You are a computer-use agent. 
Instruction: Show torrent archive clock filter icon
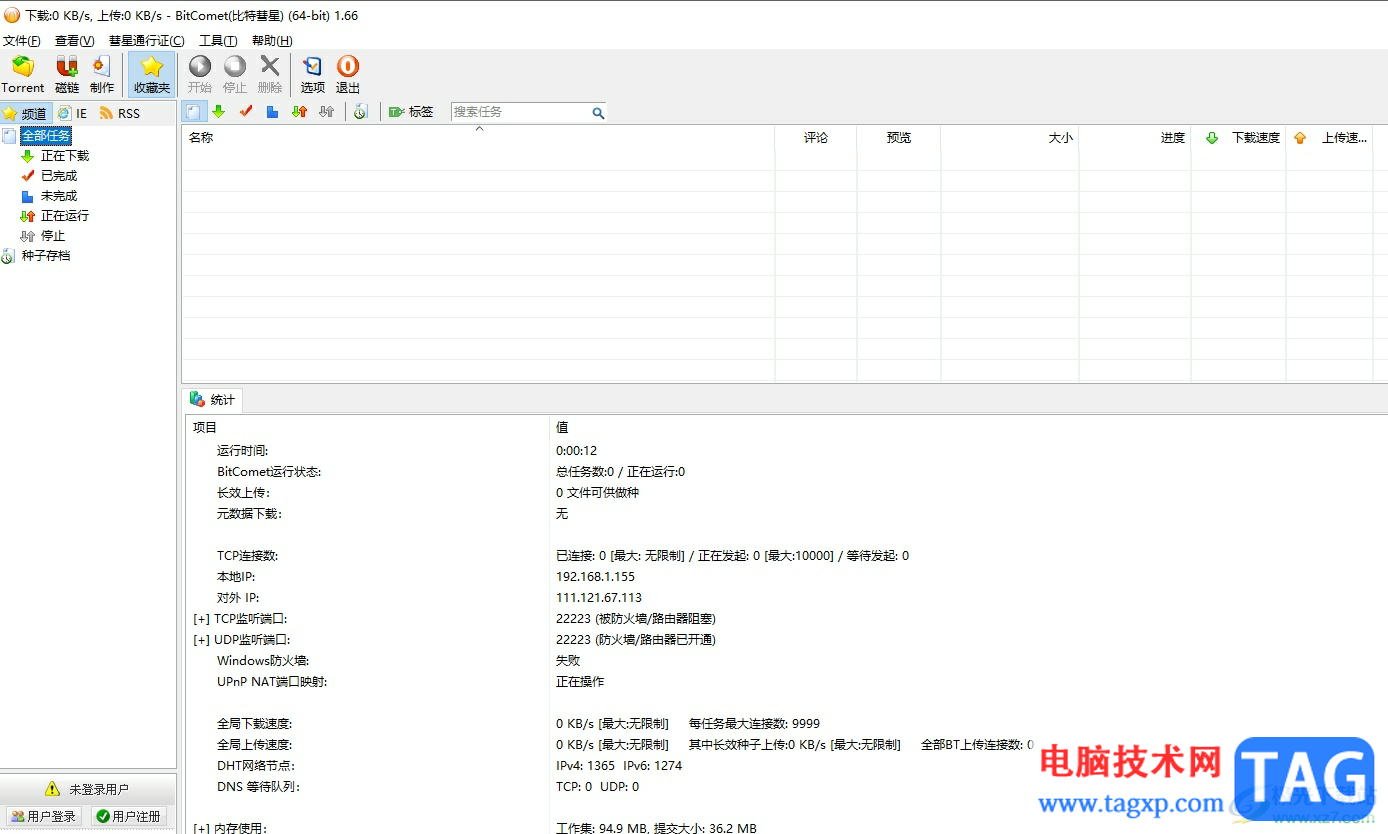click(361, 112)
